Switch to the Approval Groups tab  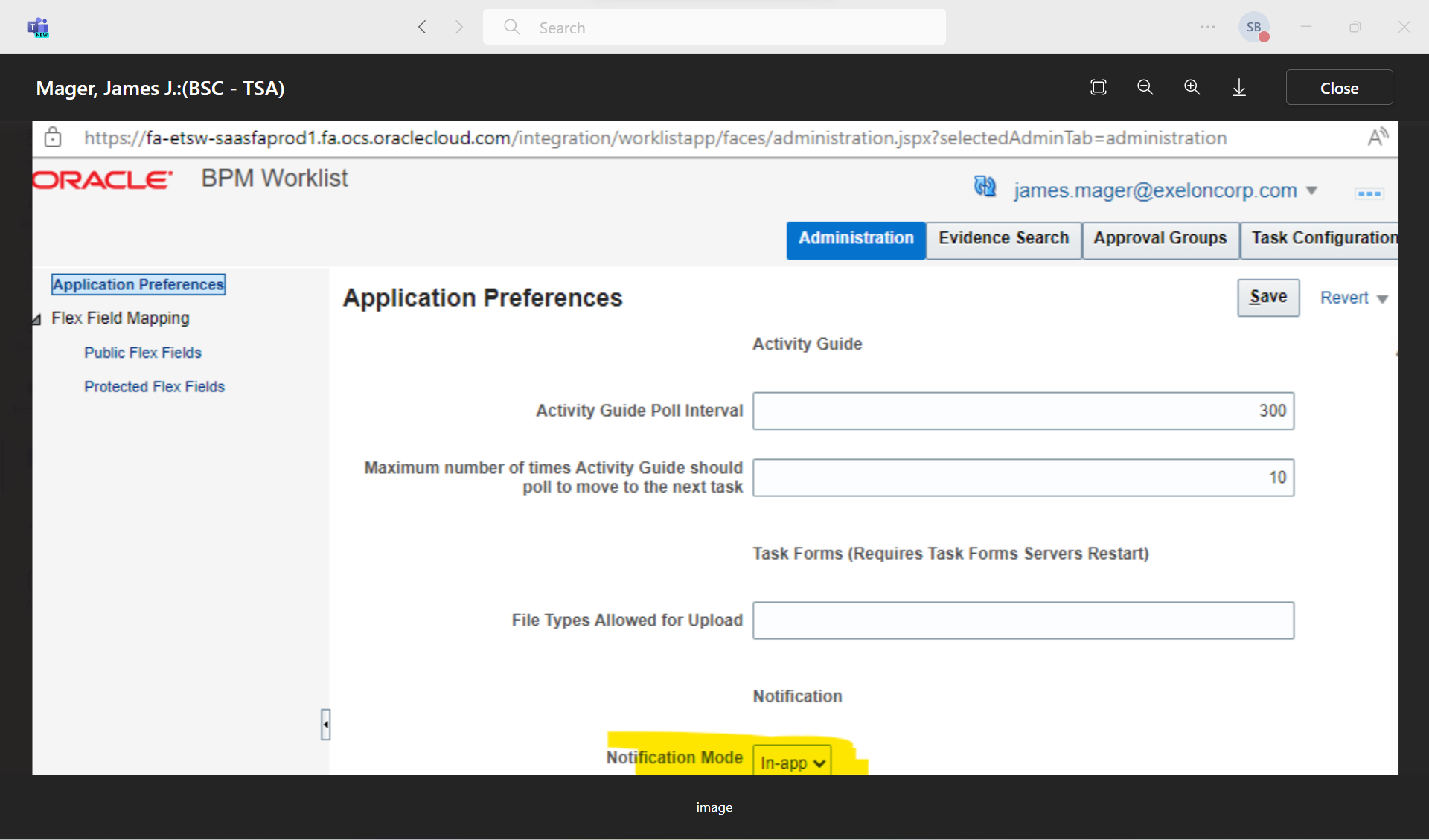[1160, 239]
